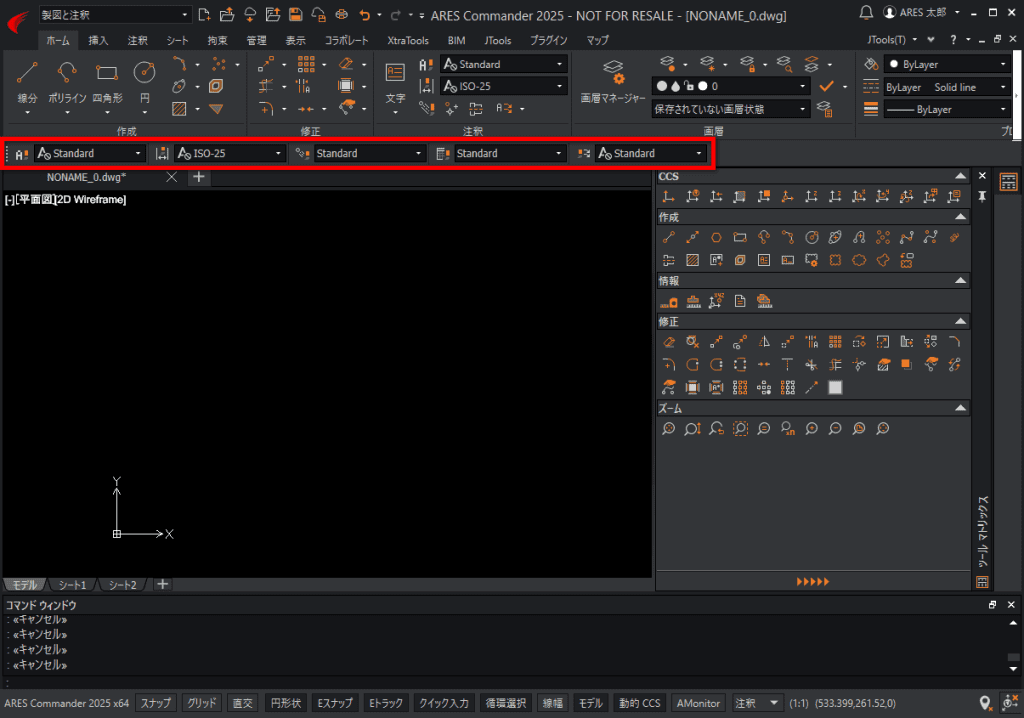Open the ByLayer line color dropdown
This screenshot has height=718, width=1024.
click(x=947, y=64)
